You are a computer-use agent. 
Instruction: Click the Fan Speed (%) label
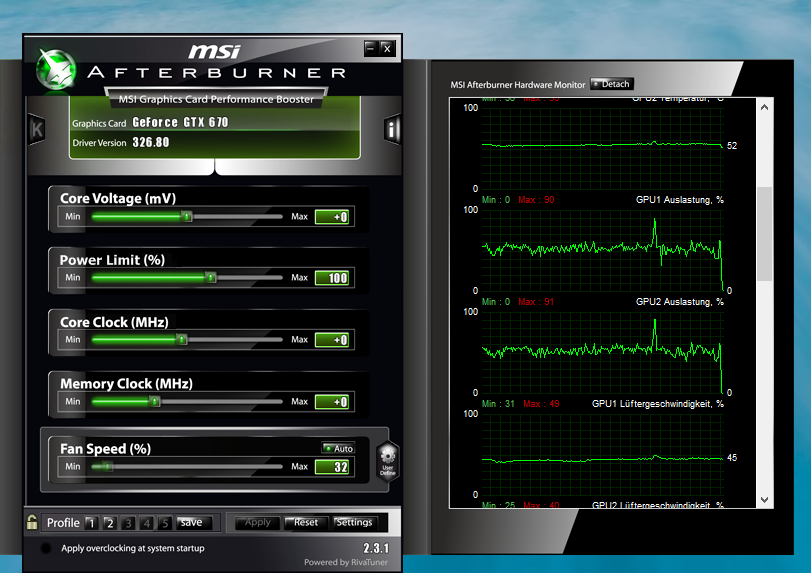click(x=106, y=449)
